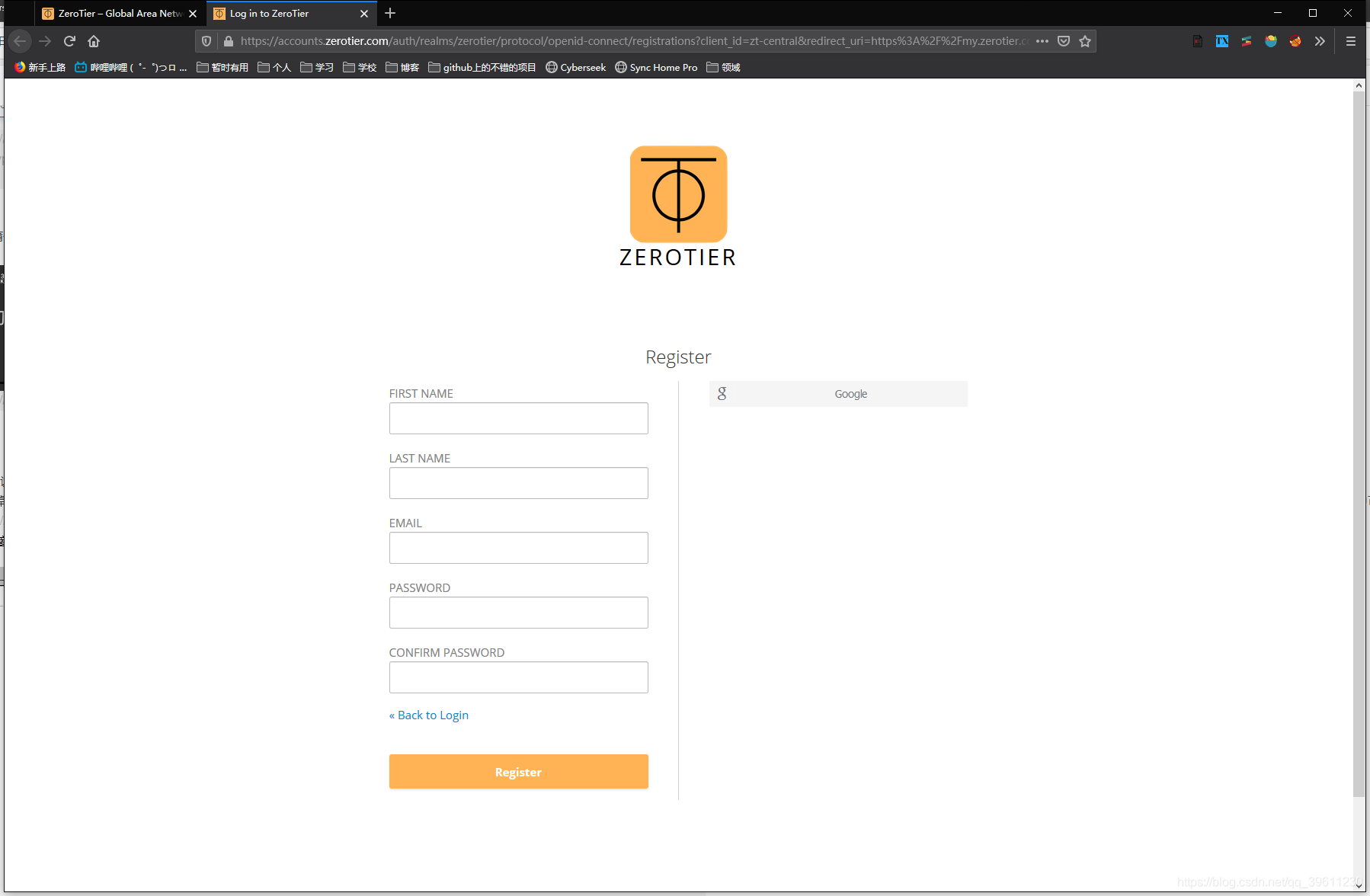Register using the Google sign-in button

coord(838,394)
